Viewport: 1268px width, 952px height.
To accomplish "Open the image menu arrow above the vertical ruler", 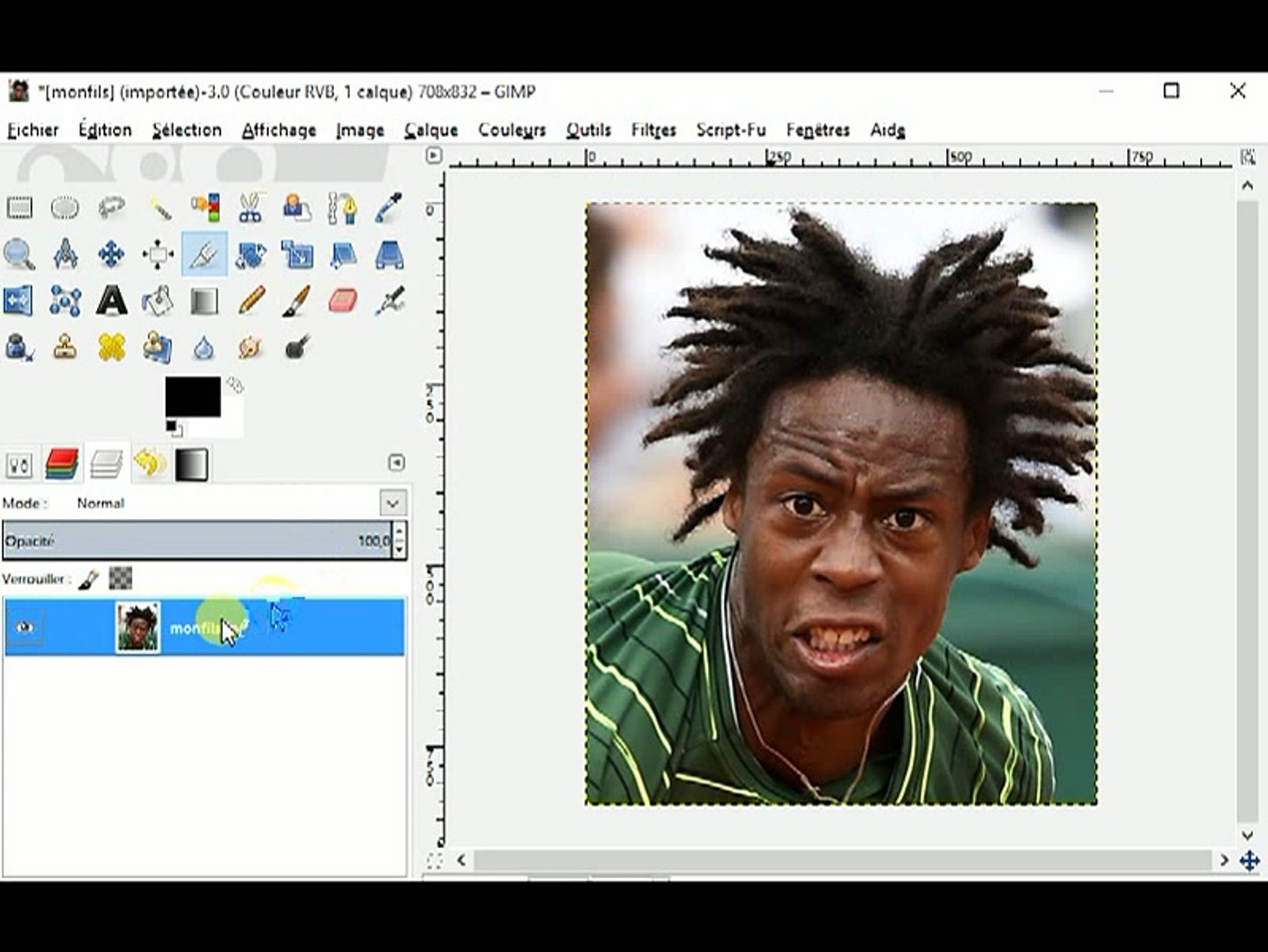I will click(x=433, y=156).
